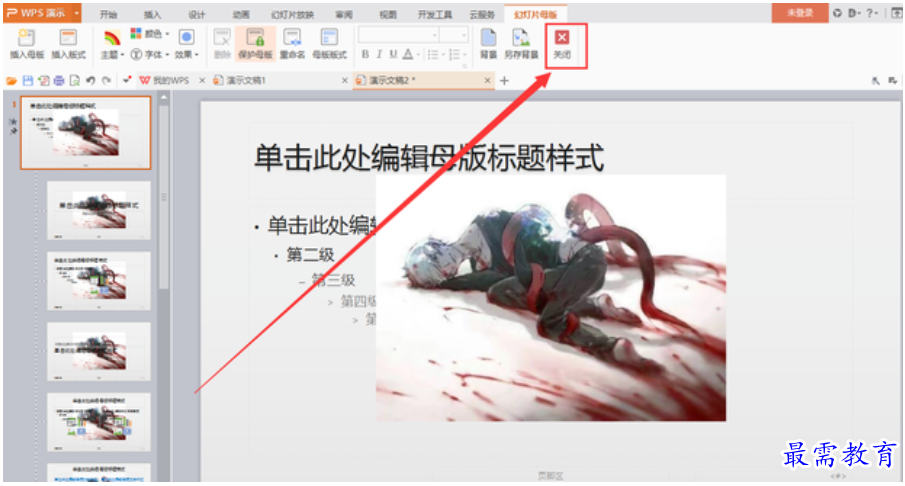
Task: Switch to the 视图 tab
Action: tap(388, 14)
